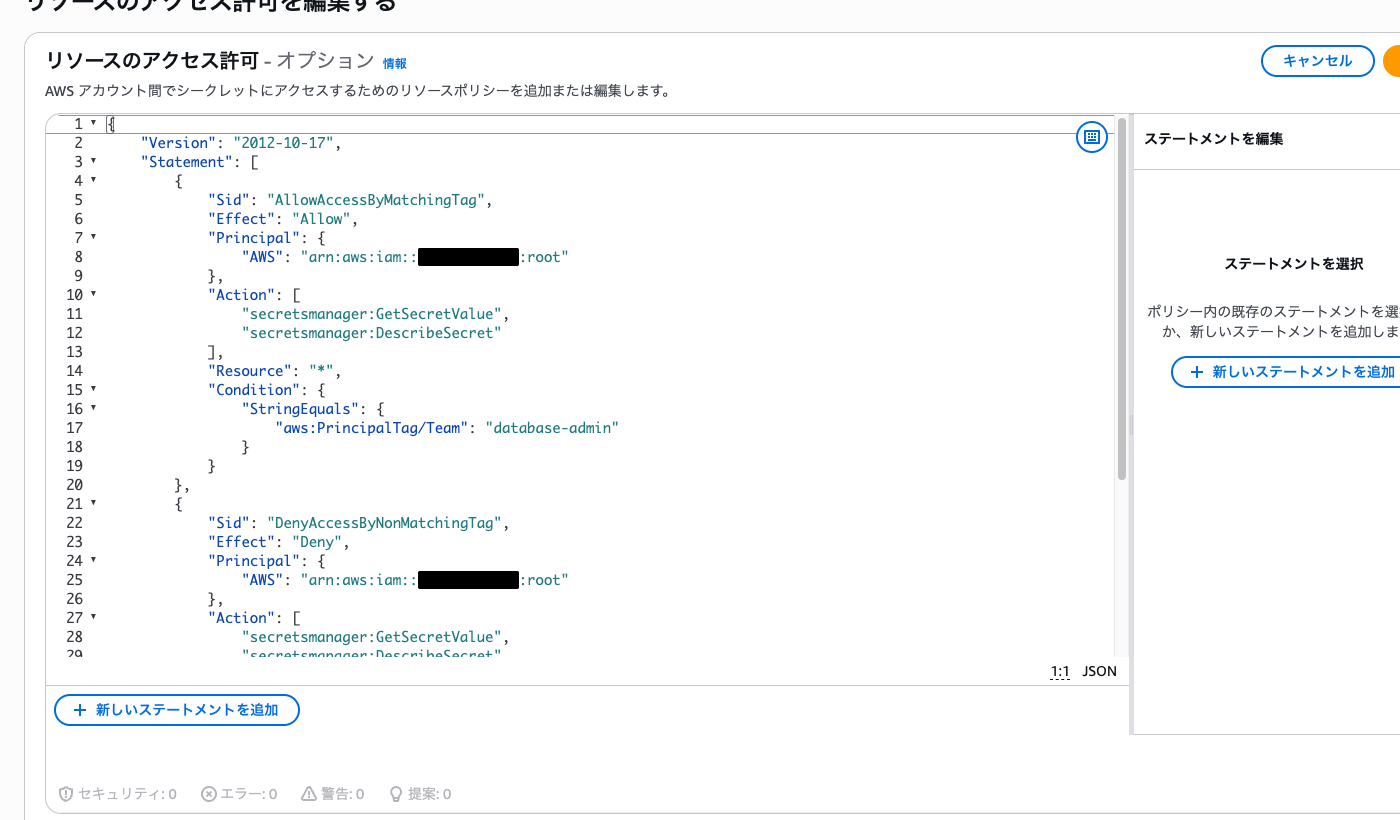Collapse the Condition block on line 15
Screen dimensions: 1400x820
(93, 390)
